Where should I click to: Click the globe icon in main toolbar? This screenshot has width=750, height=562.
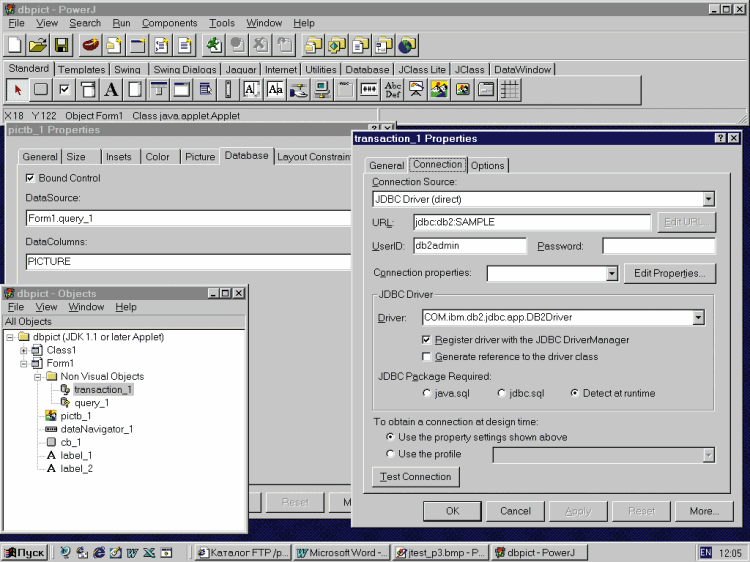coord(407,45)
